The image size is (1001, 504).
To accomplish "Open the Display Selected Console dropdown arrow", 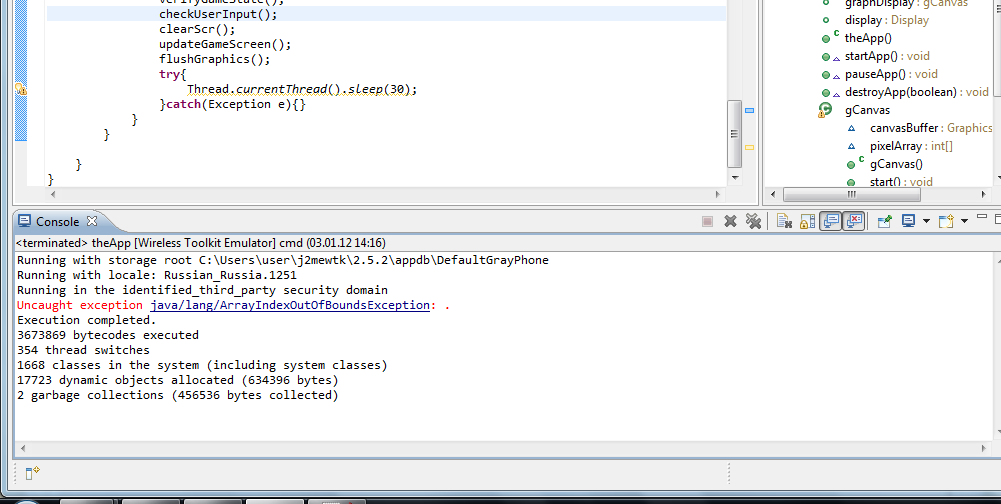I will click(x=926, y=221).
